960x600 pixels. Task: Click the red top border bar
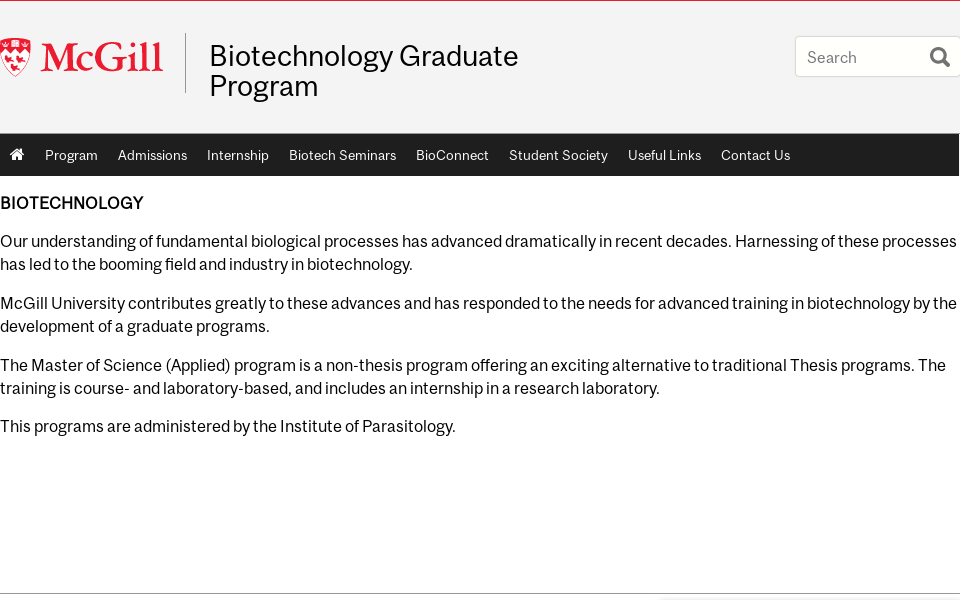click(x=480, y=2)
